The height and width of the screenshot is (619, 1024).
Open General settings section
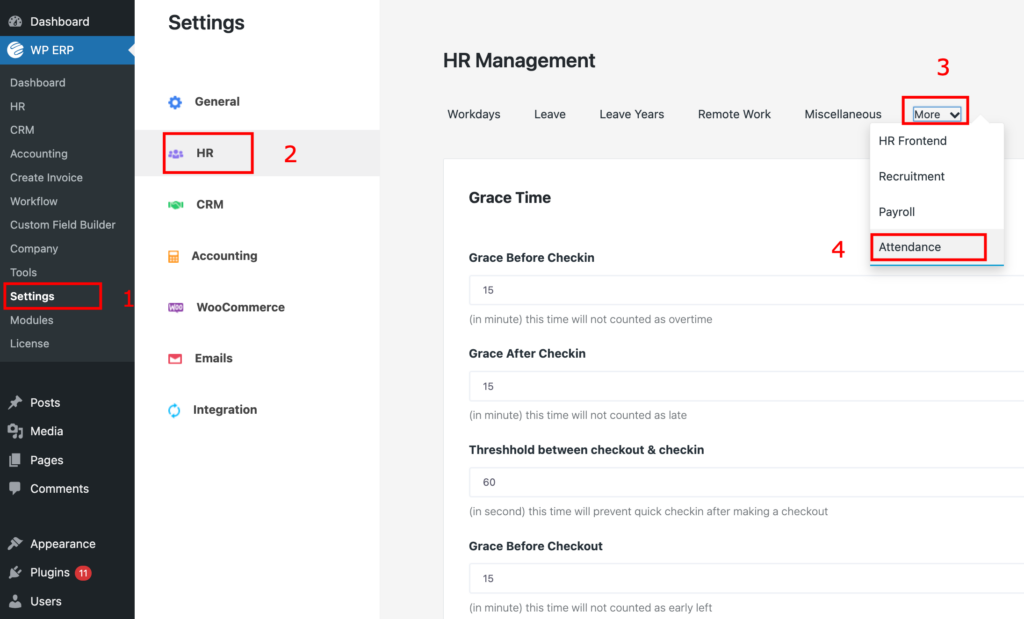(217, 102)
